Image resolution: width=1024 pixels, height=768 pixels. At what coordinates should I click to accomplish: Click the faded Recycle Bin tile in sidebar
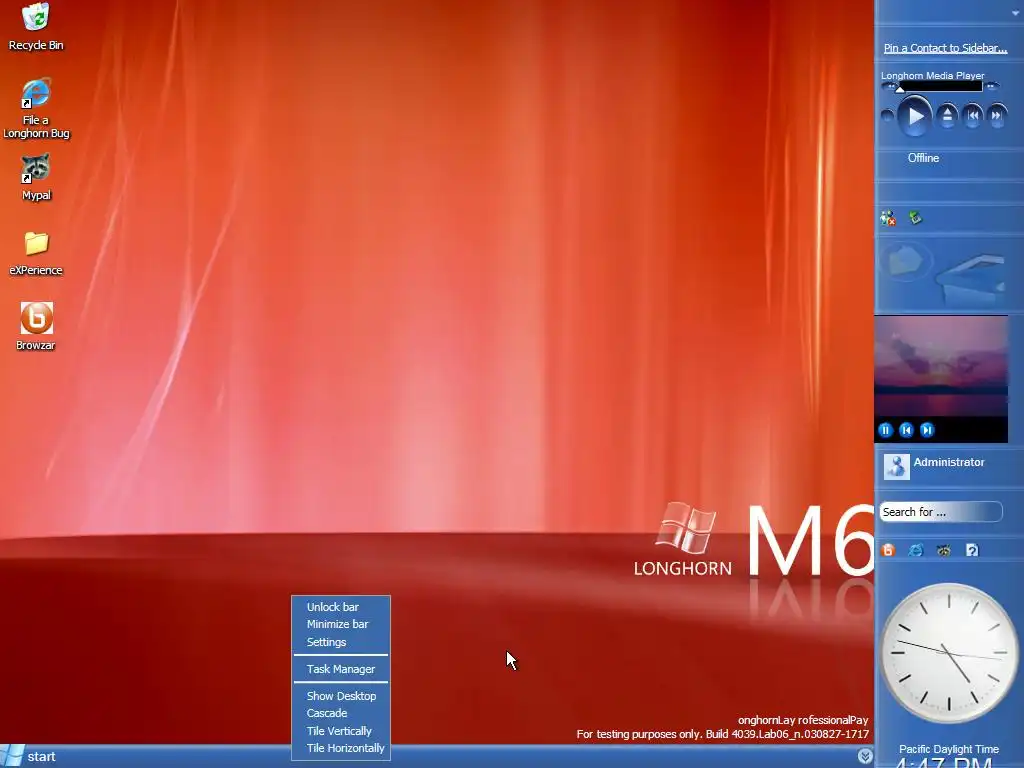pos(971,281)
